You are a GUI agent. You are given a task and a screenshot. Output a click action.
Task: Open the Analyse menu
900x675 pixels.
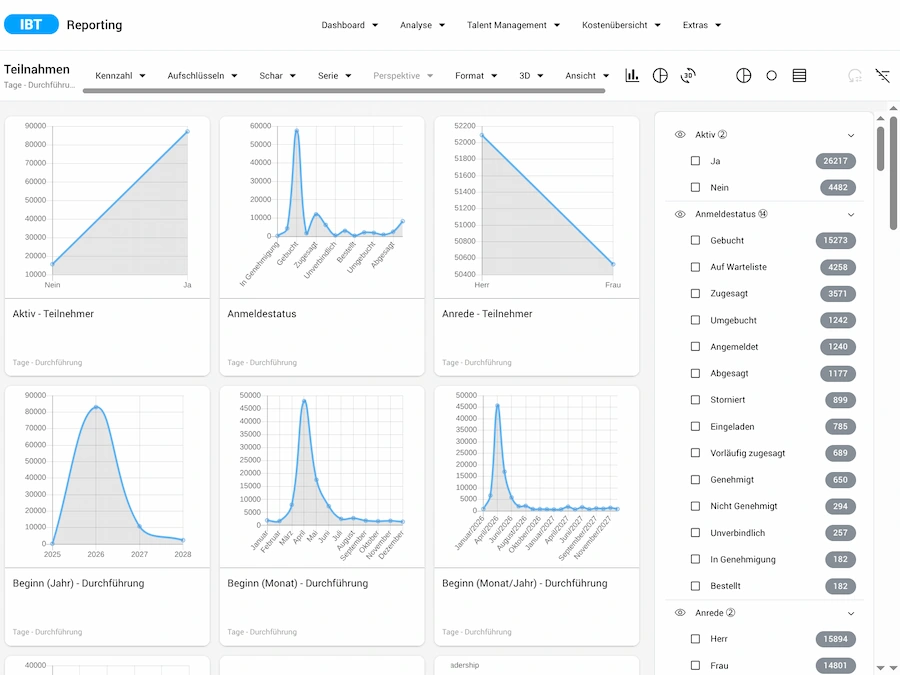tap(422, 25)
